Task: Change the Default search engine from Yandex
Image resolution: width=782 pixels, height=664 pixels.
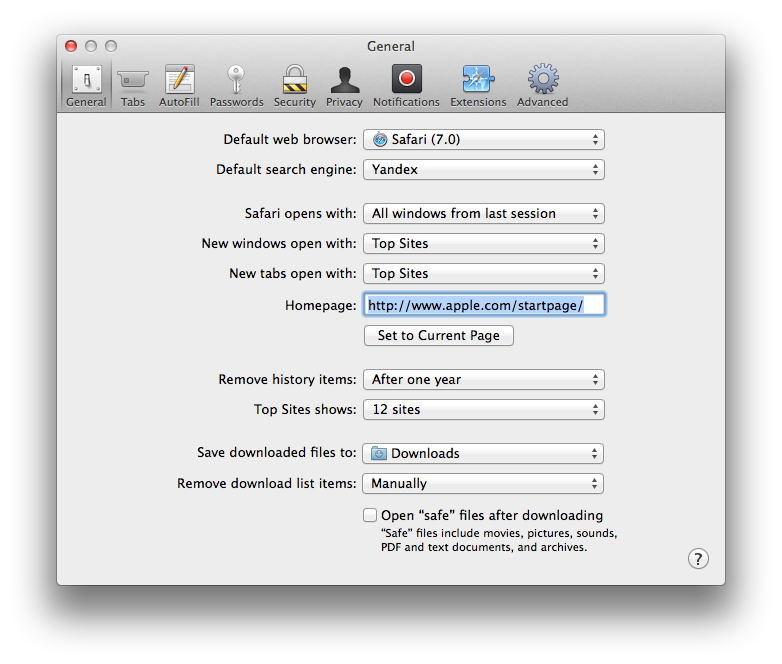Action: [x=484, y=170]
